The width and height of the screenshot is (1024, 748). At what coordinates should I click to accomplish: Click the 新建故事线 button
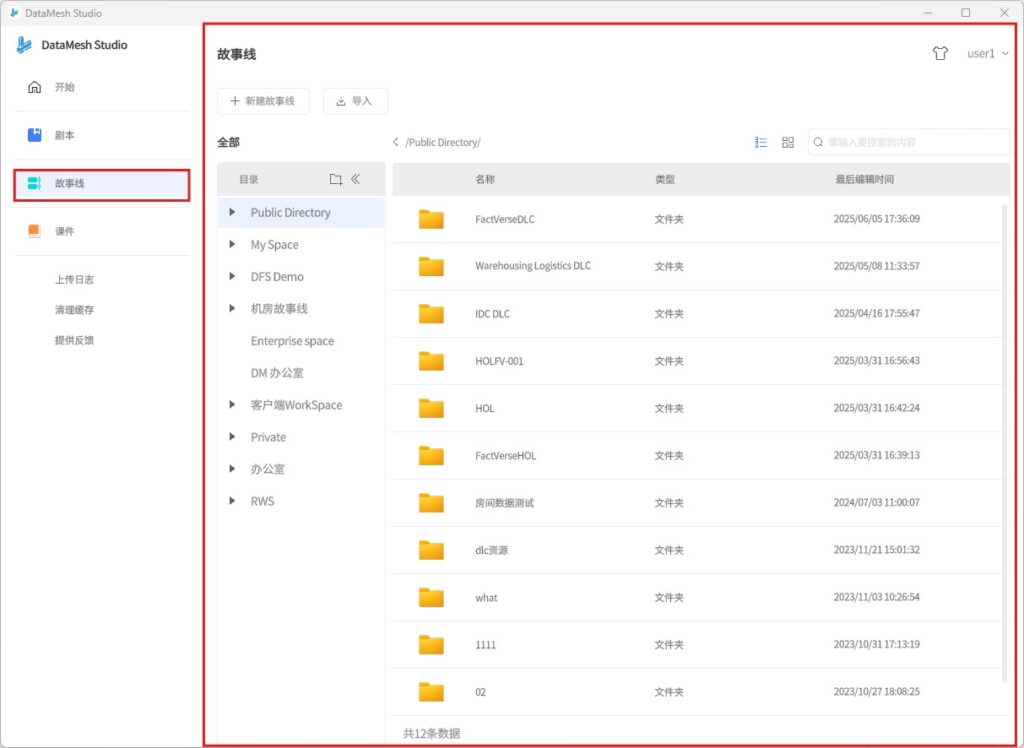(263, 101)
